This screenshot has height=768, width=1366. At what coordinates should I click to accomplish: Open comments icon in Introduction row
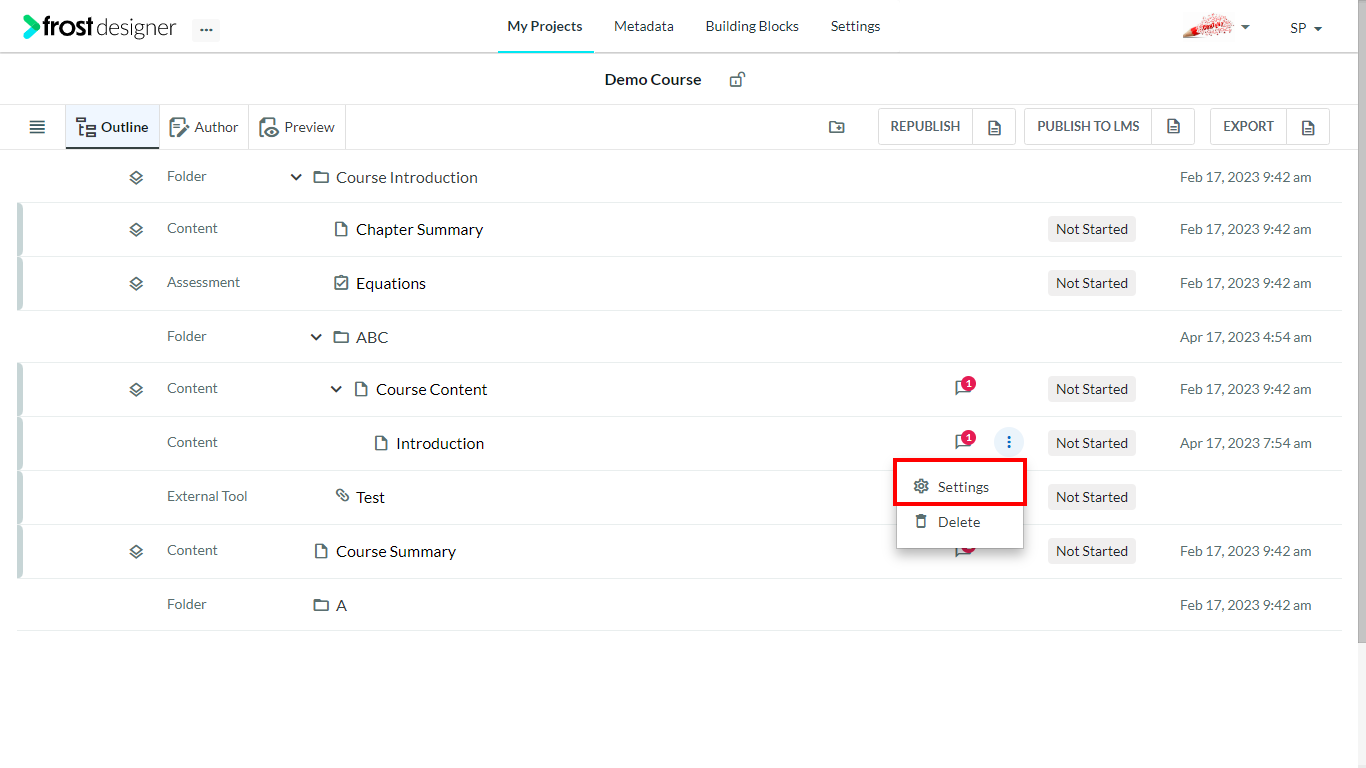click(x=964, y=441)
